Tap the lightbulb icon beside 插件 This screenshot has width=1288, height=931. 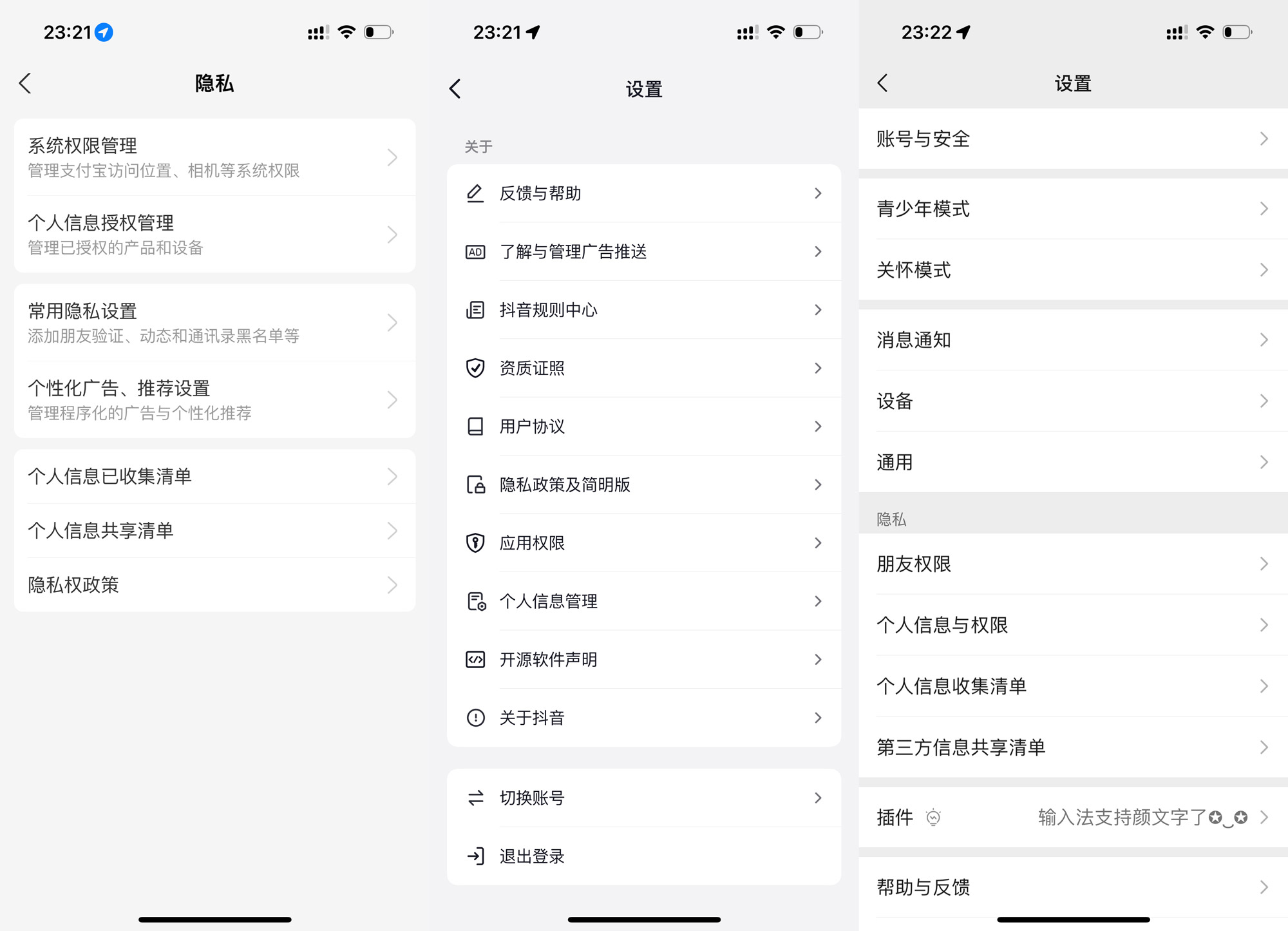point(933,818)
